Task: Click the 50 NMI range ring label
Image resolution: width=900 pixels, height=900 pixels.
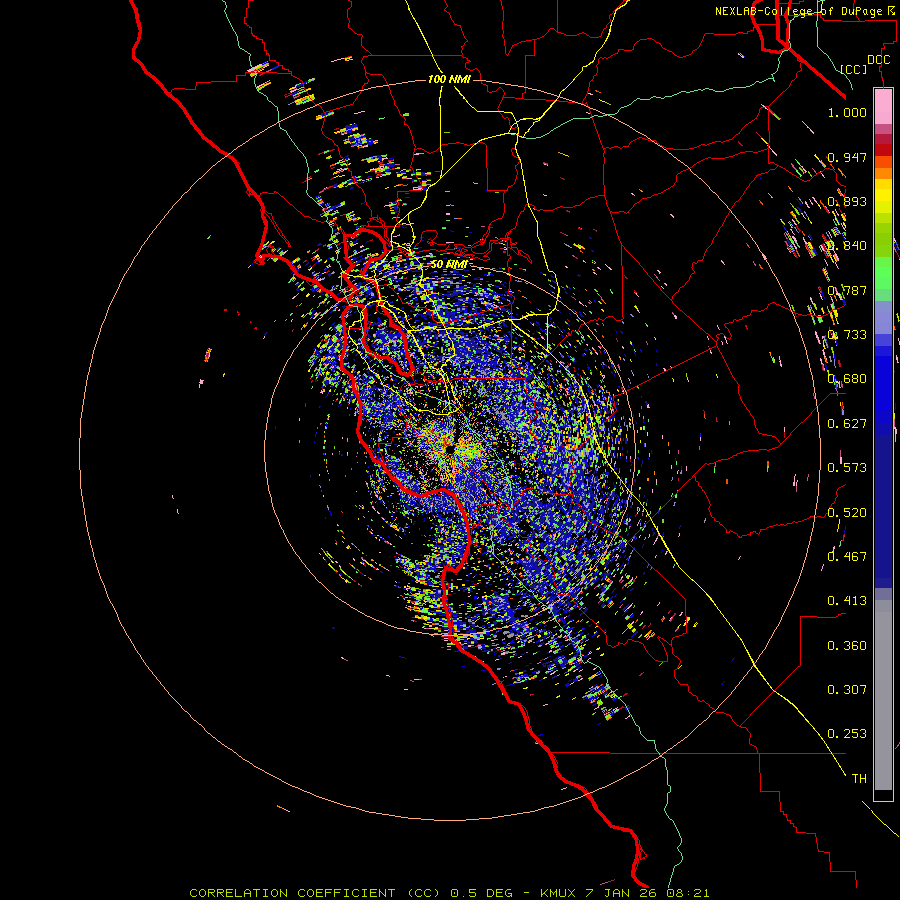Action: coord(449,264)
